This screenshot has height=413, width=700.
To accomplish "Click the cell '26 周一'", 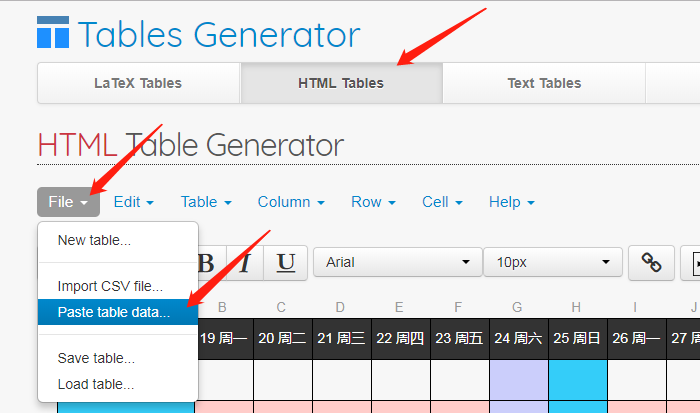I will click(x=636, y=339).
